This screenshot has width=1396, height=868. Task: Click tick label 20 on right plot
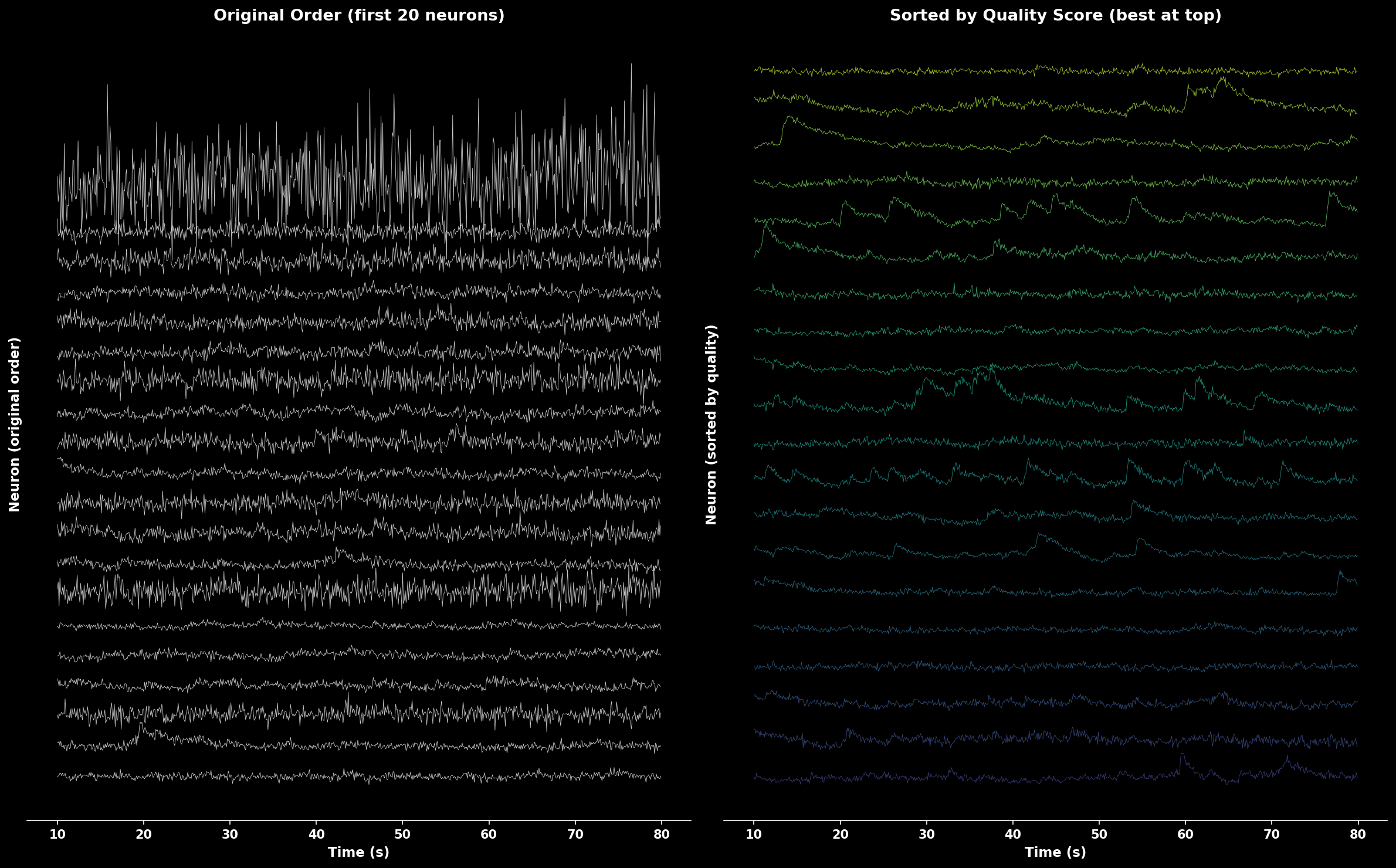pos(840,835)
